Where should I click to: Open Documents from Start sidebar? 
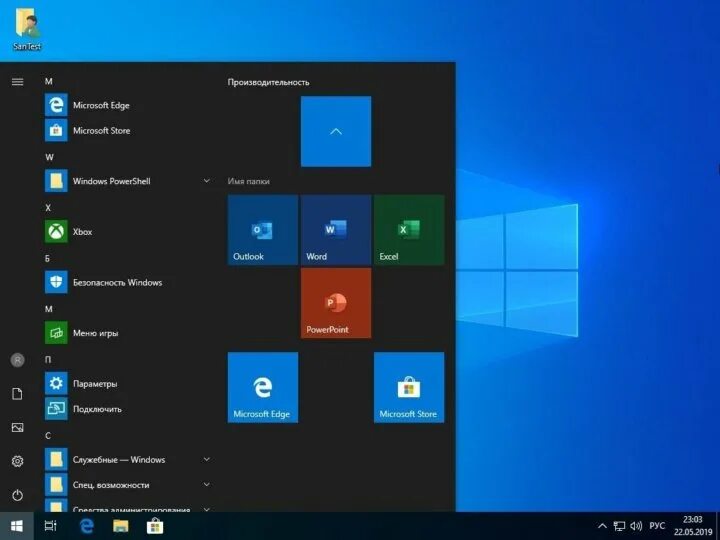click(17, 394)
